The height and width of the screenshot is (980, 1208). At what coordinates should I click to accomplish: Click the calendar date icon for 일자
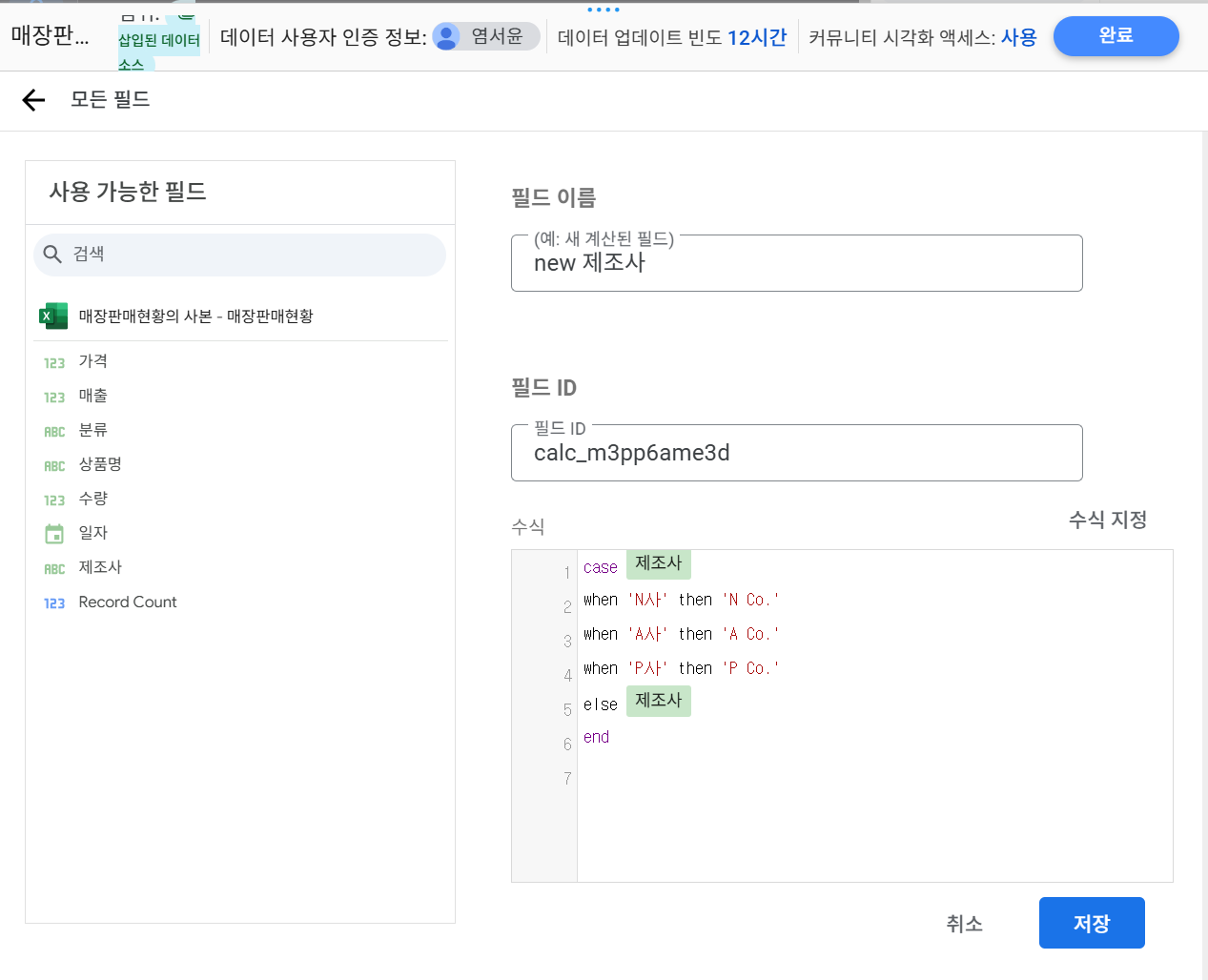tap(54, 534)
